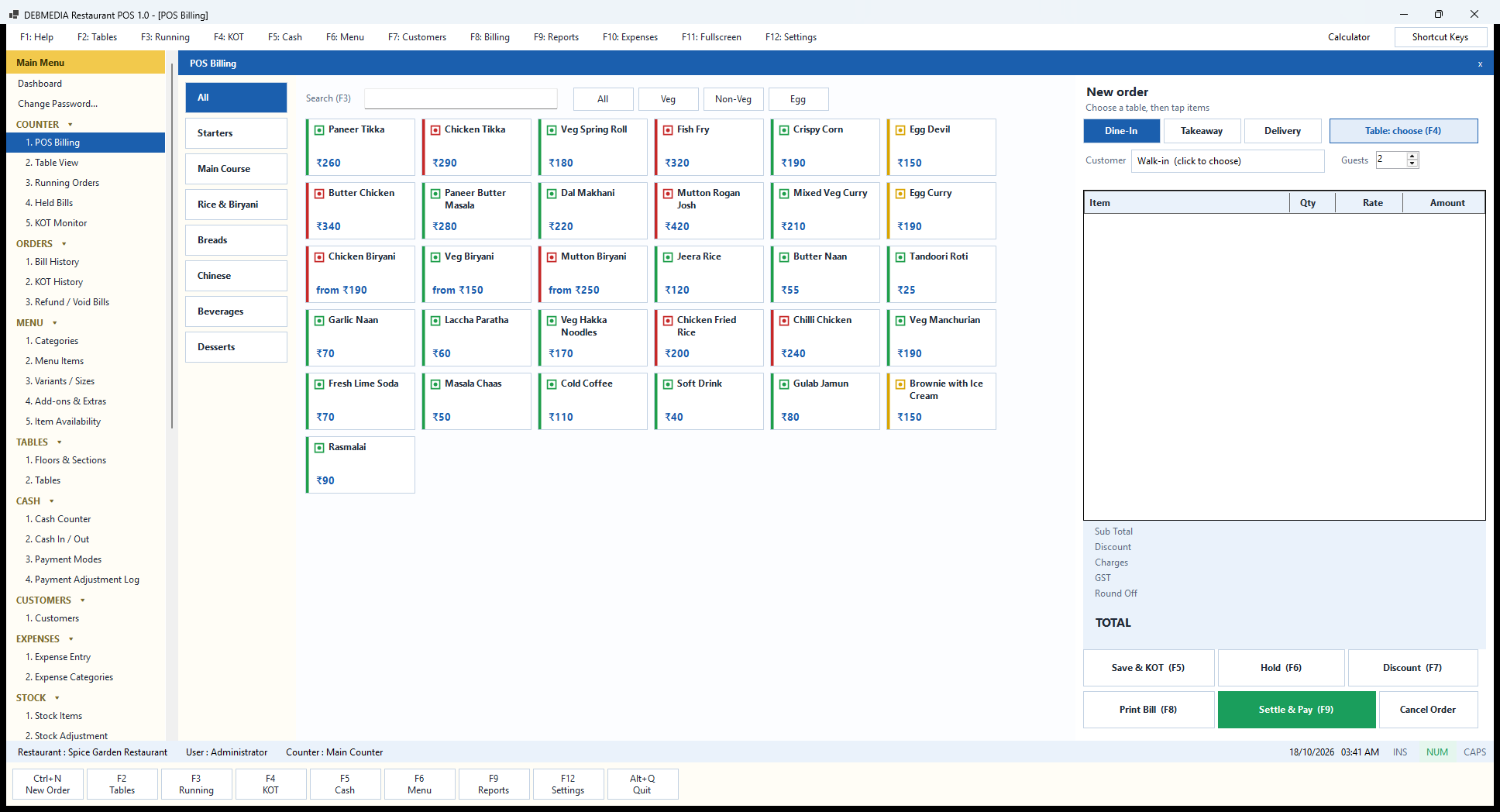Screen dimensions: 1500x812
Task: Select the Veg filter toggle
Action: coord(668,99)
